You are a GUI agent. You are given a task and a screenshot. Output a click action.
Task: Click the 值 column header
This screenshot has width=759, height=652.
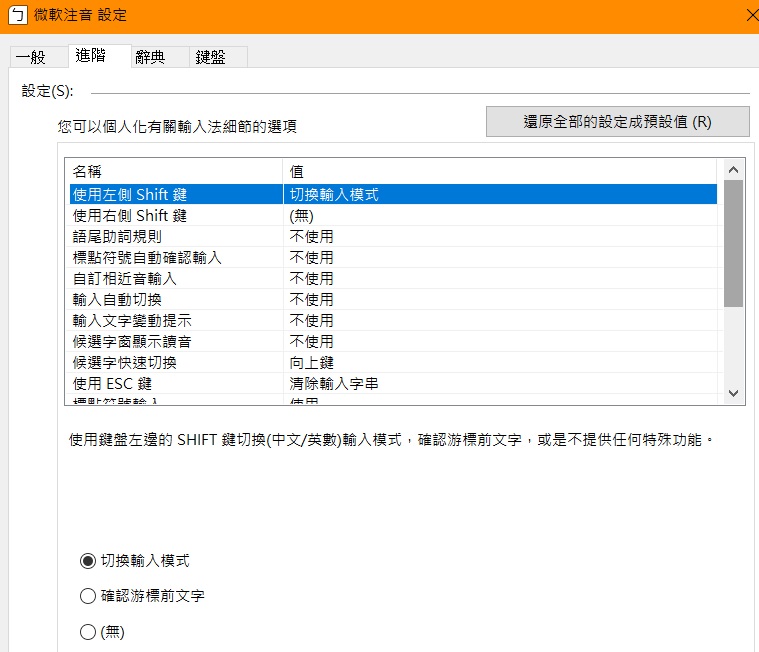point(500,171)
